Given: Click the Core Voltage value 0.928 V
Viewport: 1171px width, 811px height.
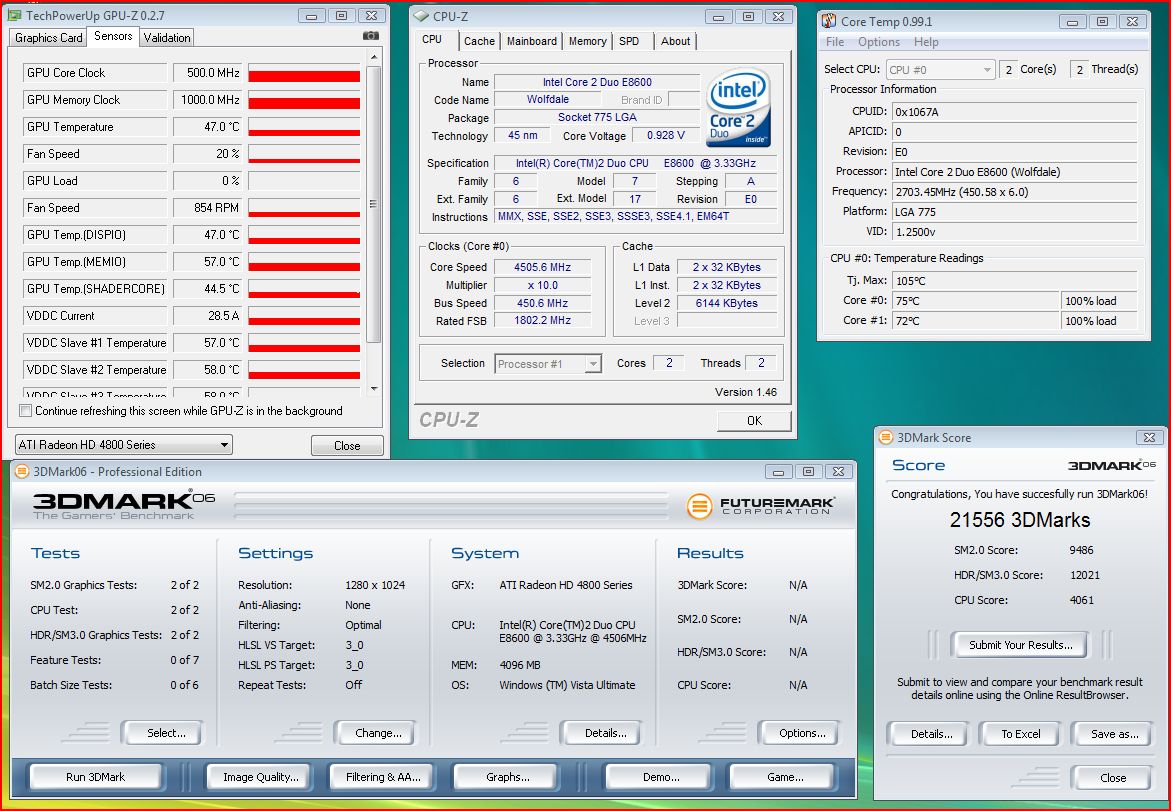Looking at the screenshot, I should (665, 136).
